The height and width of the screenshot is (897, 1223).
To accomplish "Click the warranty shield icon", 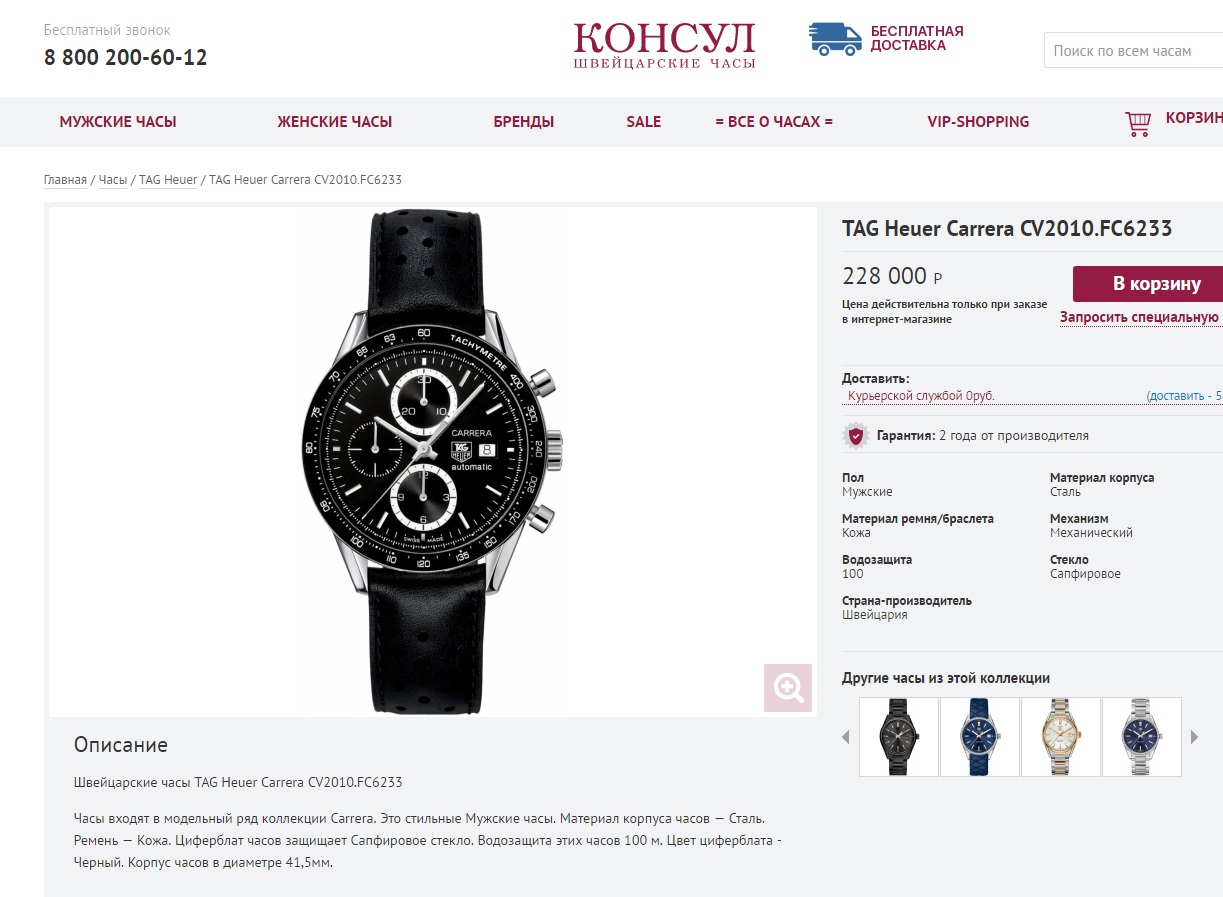I will pos(855,436).
